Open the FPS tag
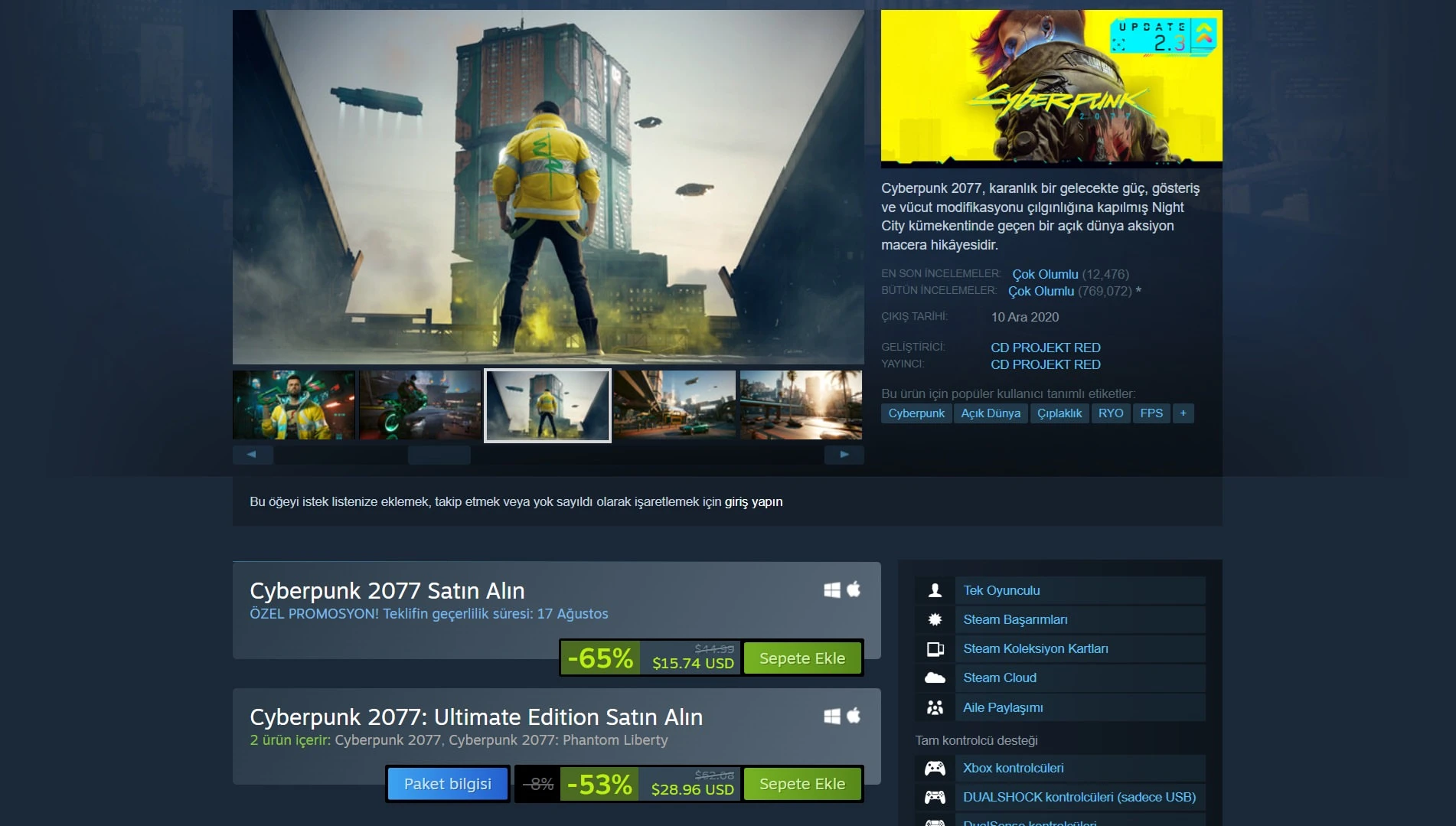 [1151, 413]
